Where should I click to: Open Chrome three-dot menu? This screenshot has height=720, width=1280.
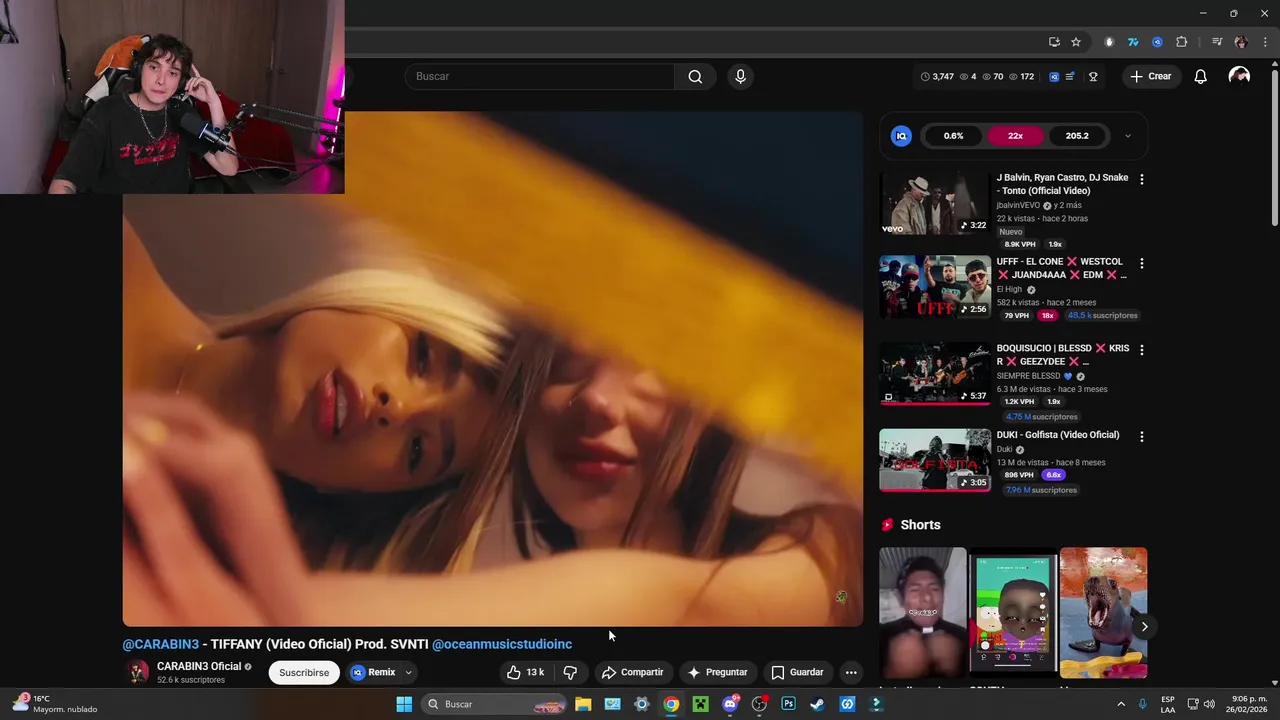[x=1265, y=42]
